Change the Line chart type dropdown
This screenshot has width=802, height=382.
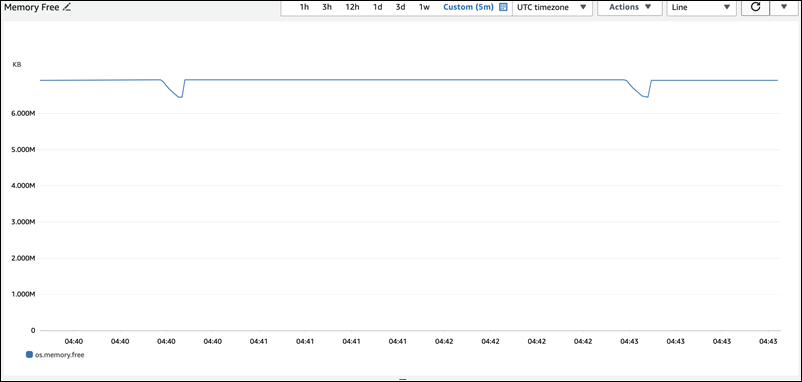[701, 8]
